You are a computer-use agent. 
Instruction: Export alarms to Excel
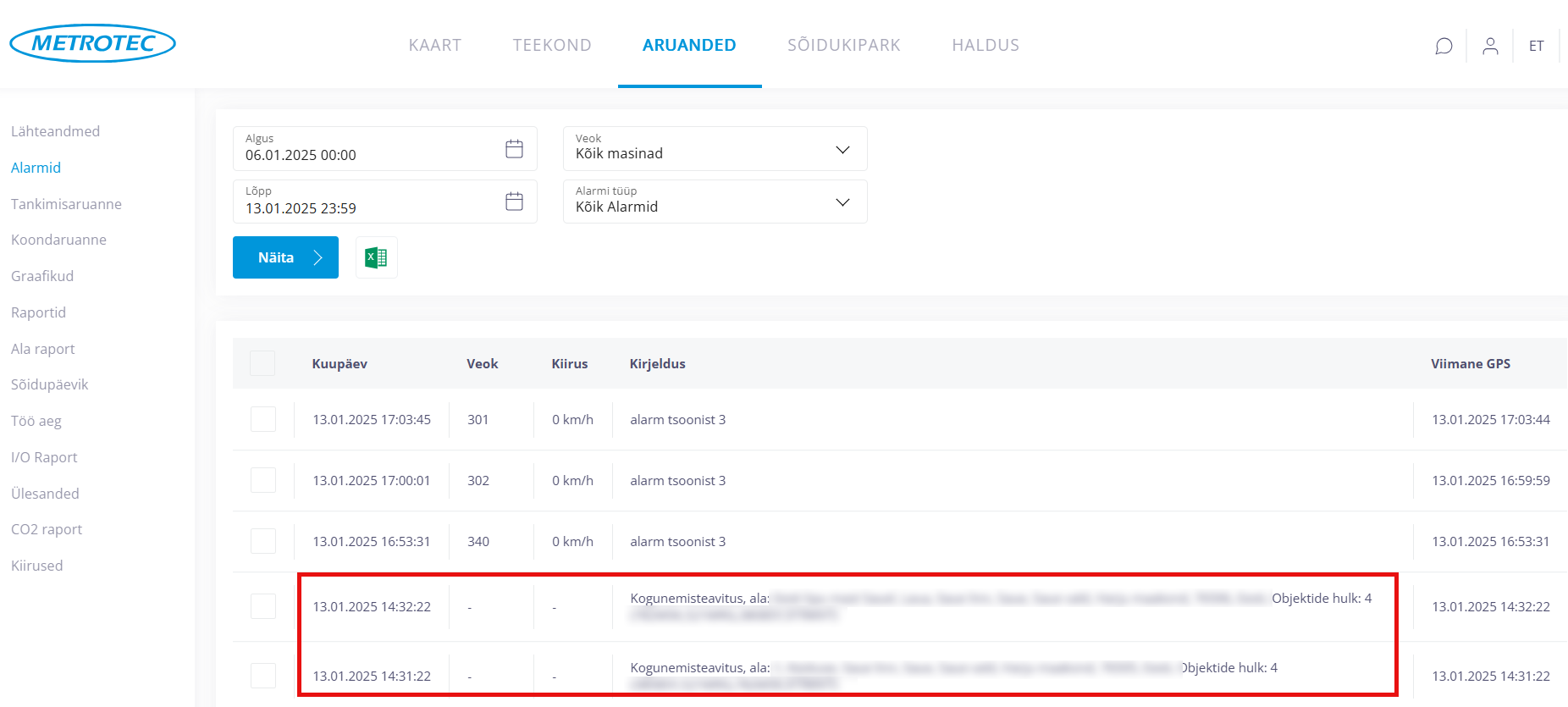[376, 257]
